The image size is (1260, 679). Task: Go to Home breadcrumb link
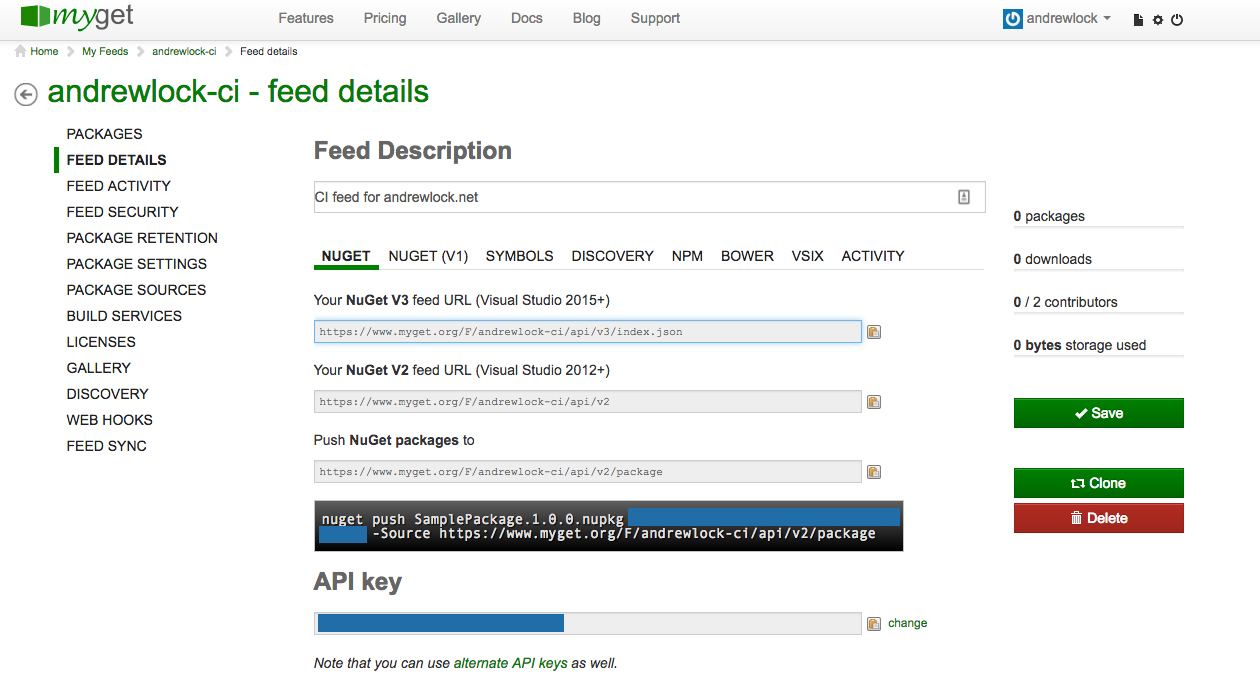[x=44, y=51]
